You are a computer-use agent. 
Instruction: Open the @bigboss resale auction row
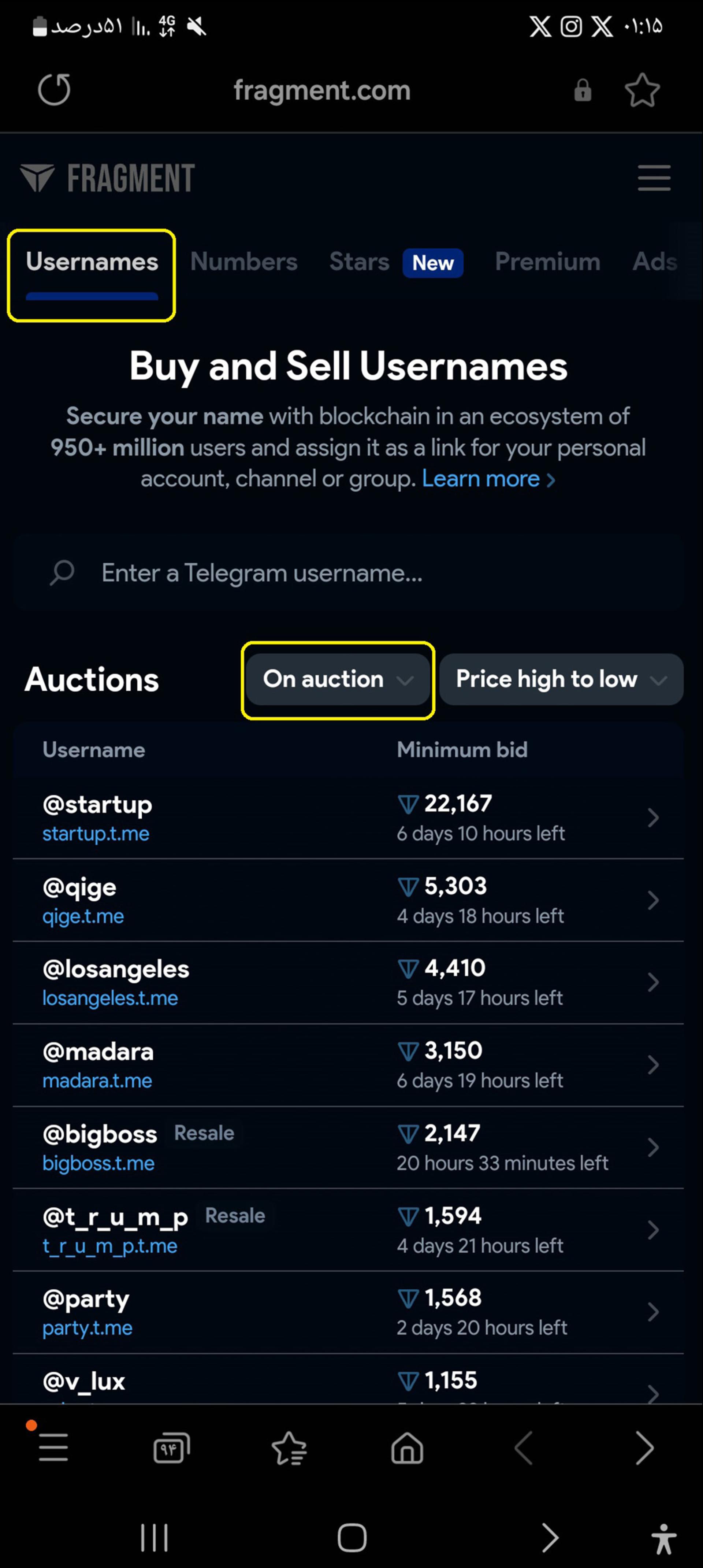pyautogui.click(x=348, y=1148)
